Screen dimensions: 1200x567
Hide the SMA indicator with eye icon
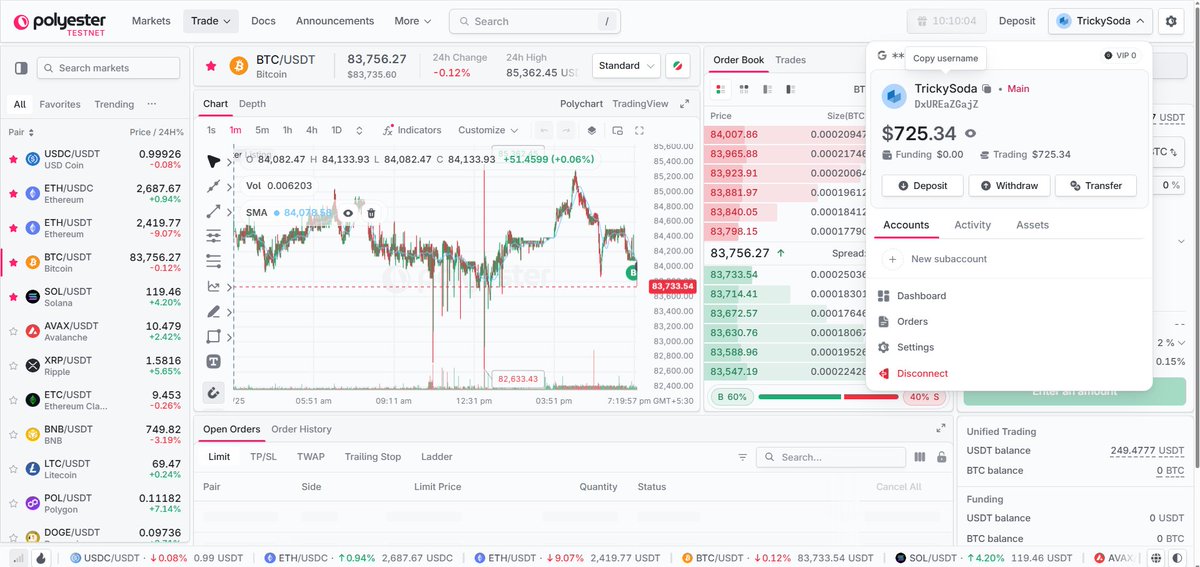(x=348, y=213)
